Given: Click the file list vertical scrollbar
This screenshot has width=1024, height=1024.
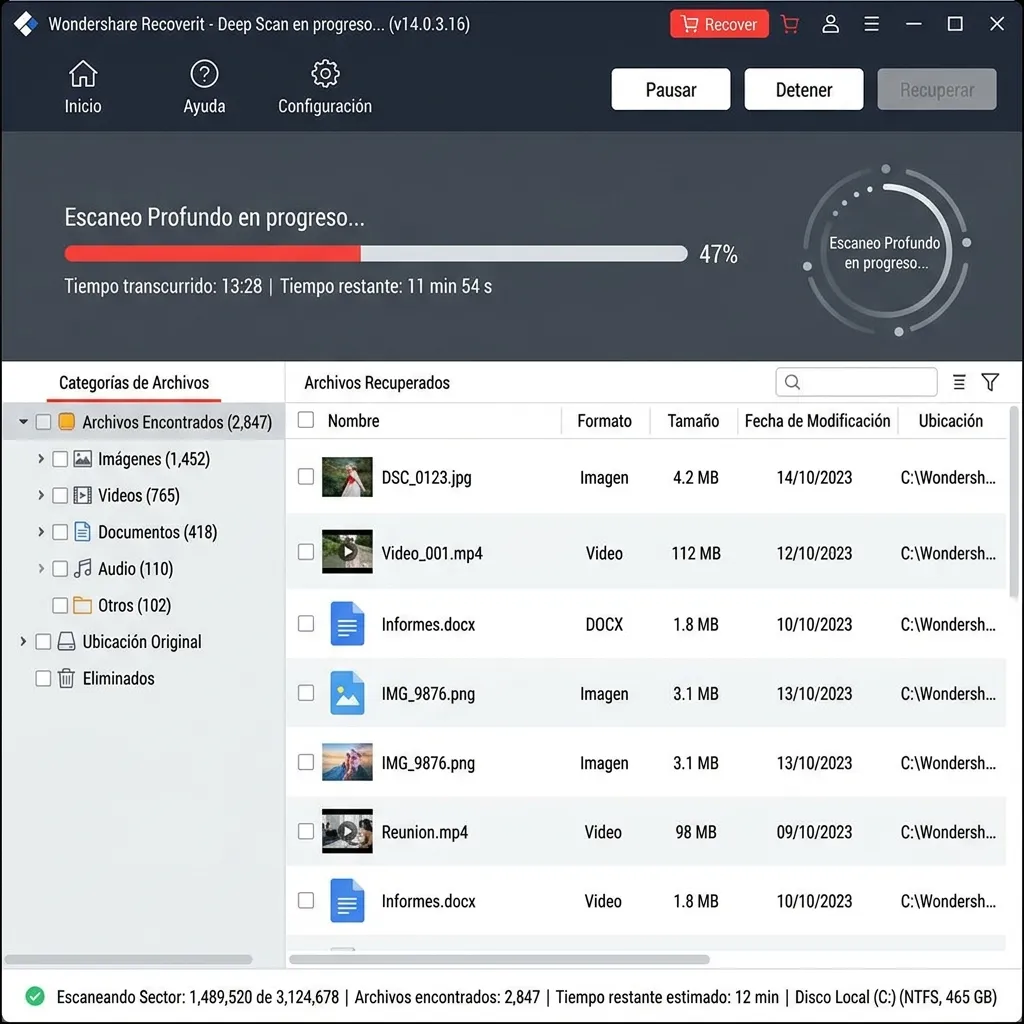Looking at the screenshot, I should [1014, 503].
